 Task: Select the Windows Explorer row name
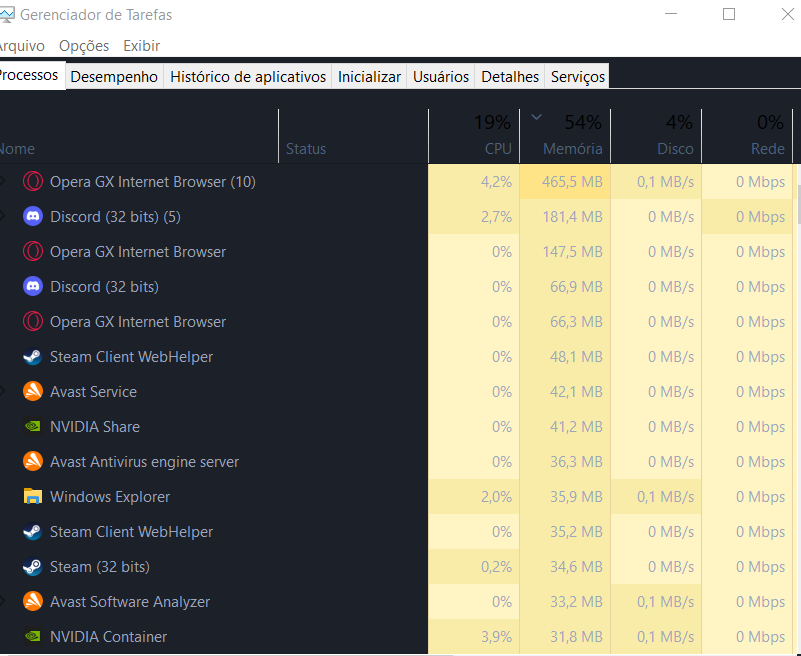110,497
